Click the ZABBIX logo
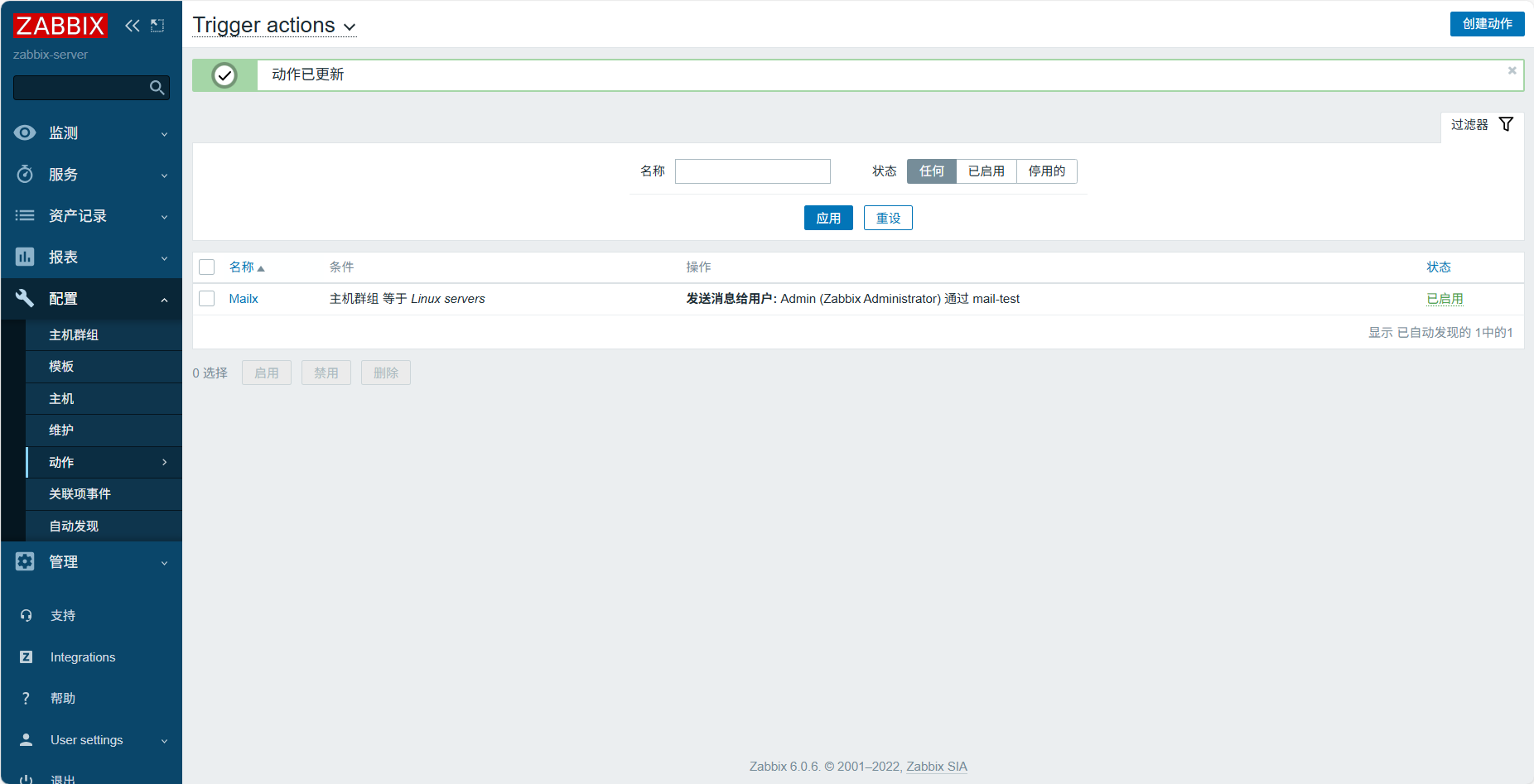The height and width of the screenshot is (784, 1534). point(60,26)
